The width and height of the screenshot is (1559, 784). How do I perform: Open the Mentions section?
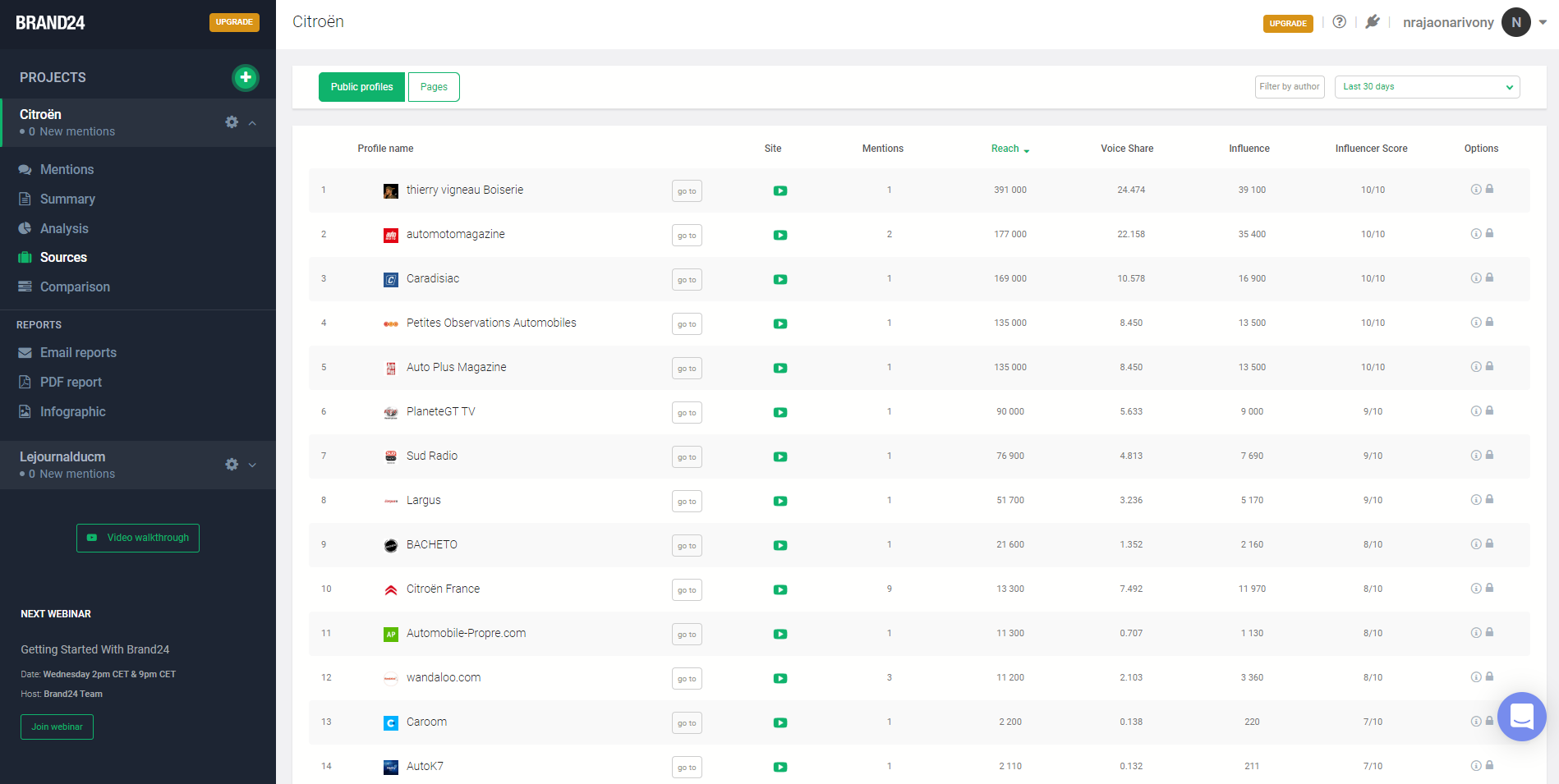tap(67, 169)
